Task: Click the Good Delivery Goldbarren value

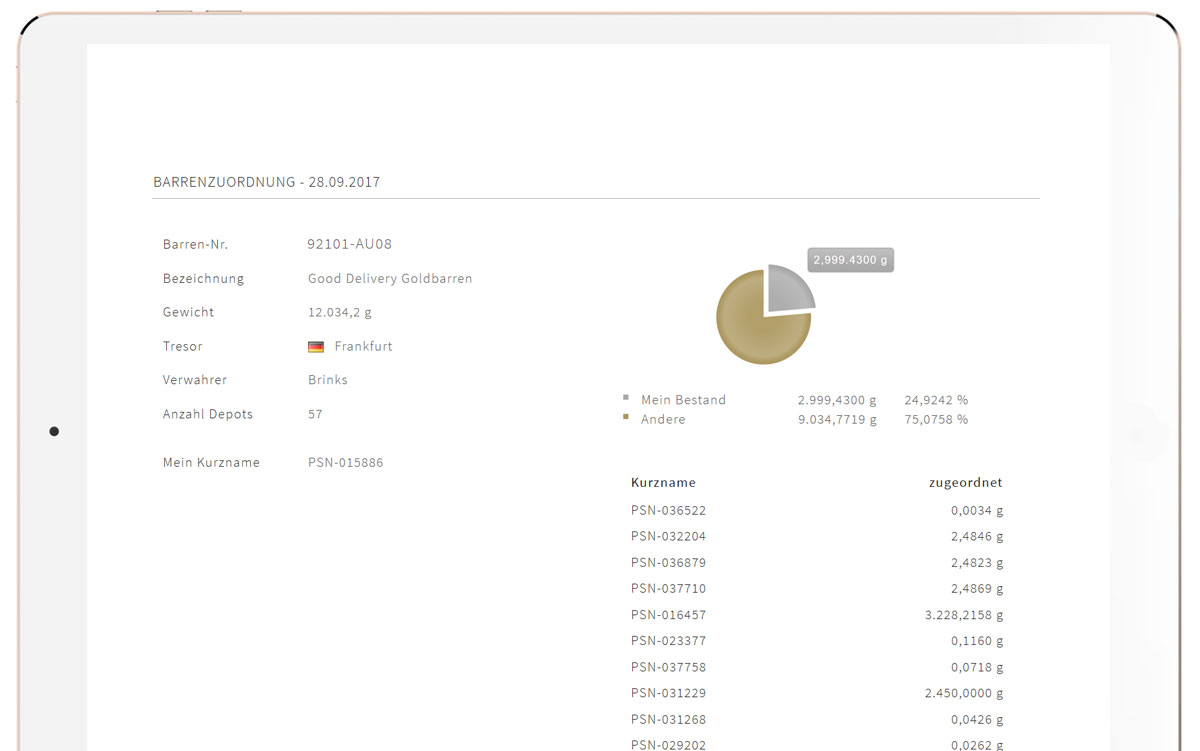Action: (x=390, y=279)
